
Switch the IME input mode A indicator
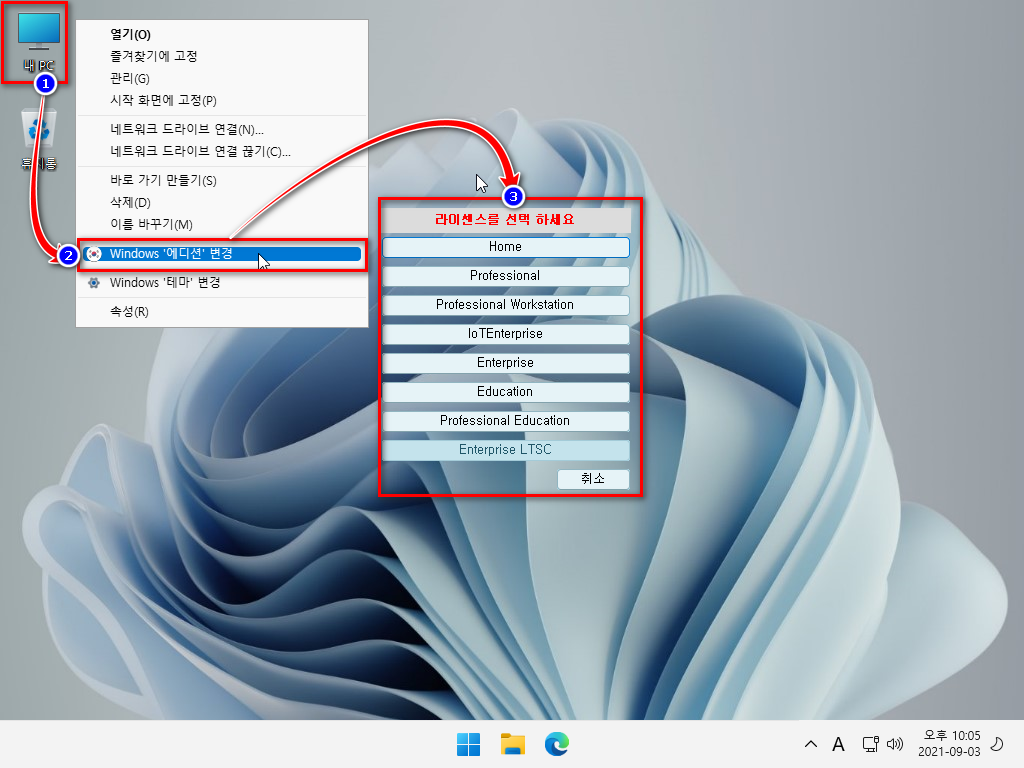[839, 744]
